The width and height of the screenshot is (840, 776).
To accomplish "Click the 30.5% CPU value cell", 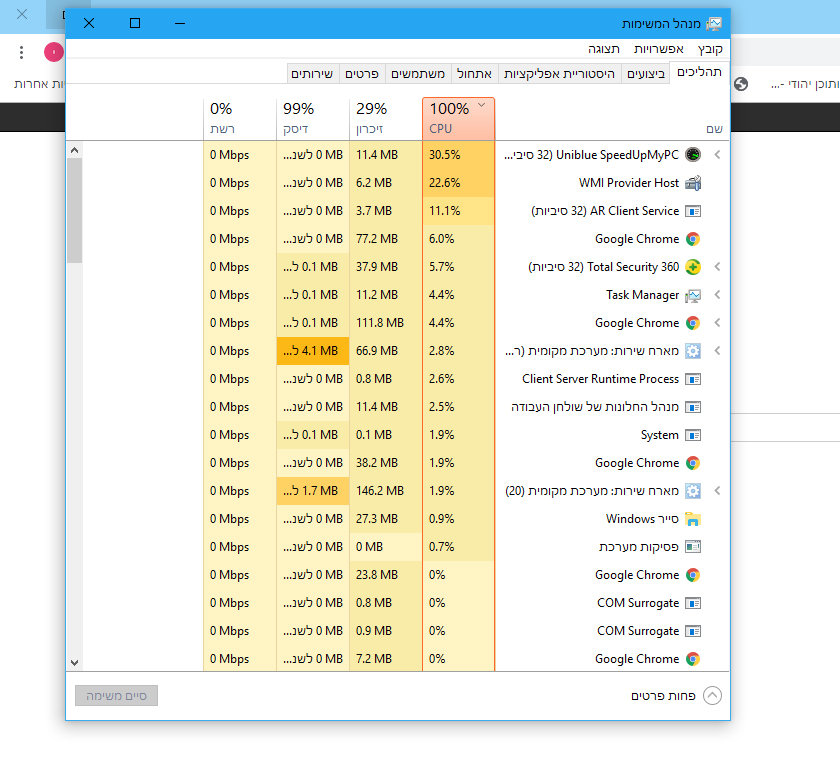I will pos(459,155).
